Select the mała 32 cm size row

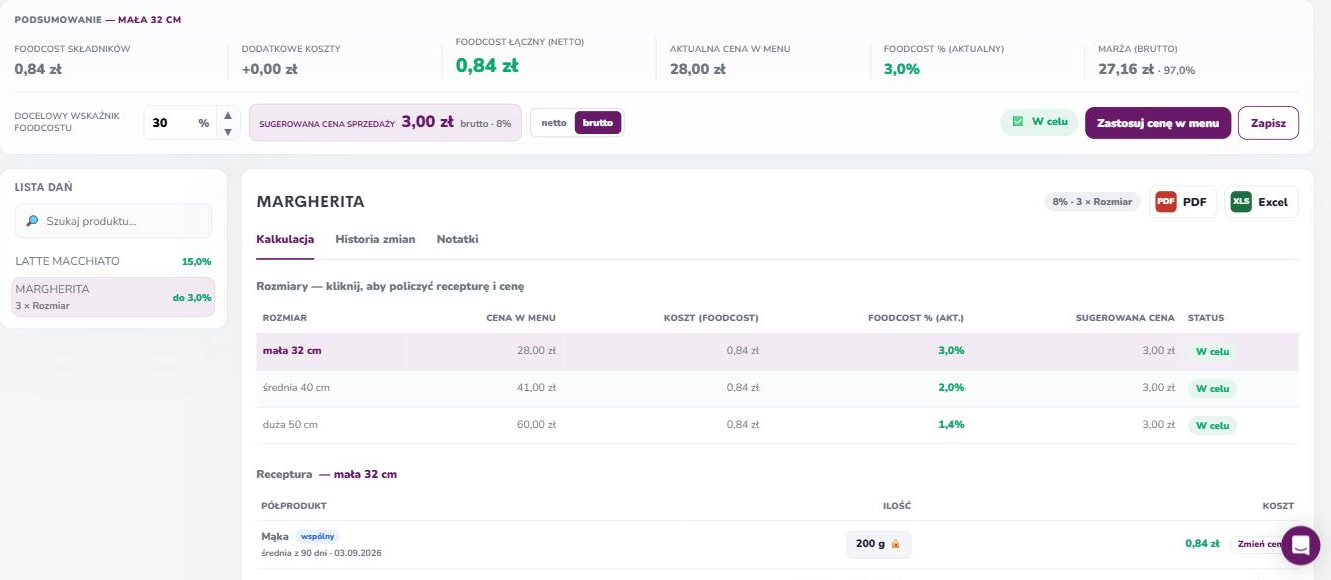pyautogui.click(x=777, y=351)
